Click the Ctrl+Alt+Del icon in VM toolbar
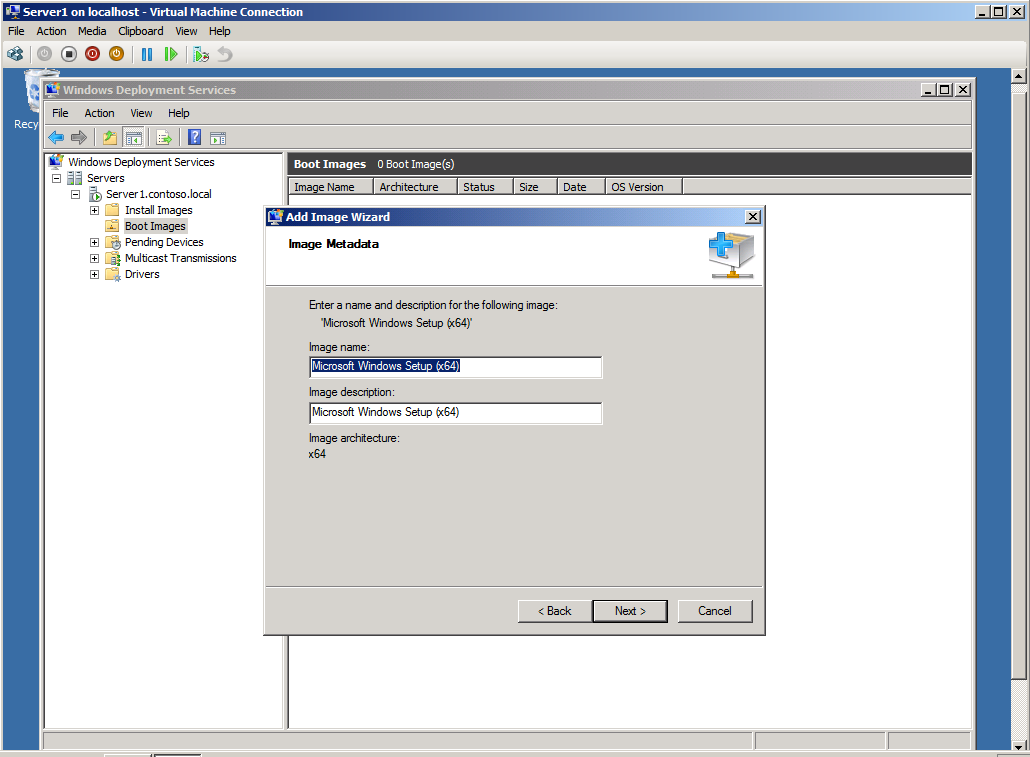The image size is (1030, 757). pyautogui.click(x=15, y=54)
